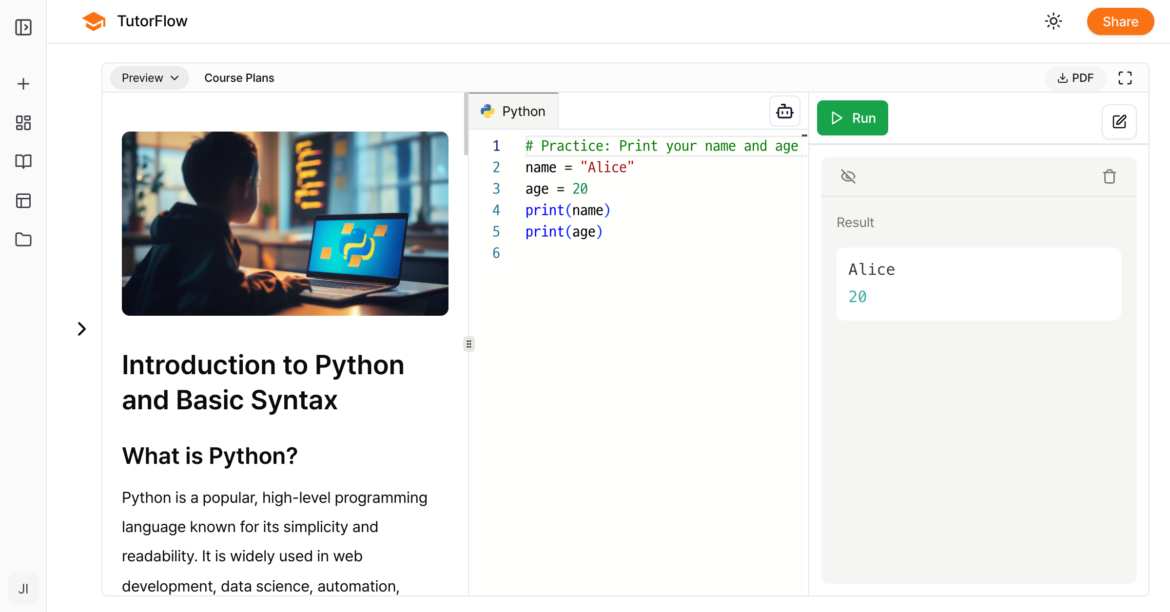1170x612 pixels.
Task: Expand the panel with the right chevron
Action: [x=82, y=329]
